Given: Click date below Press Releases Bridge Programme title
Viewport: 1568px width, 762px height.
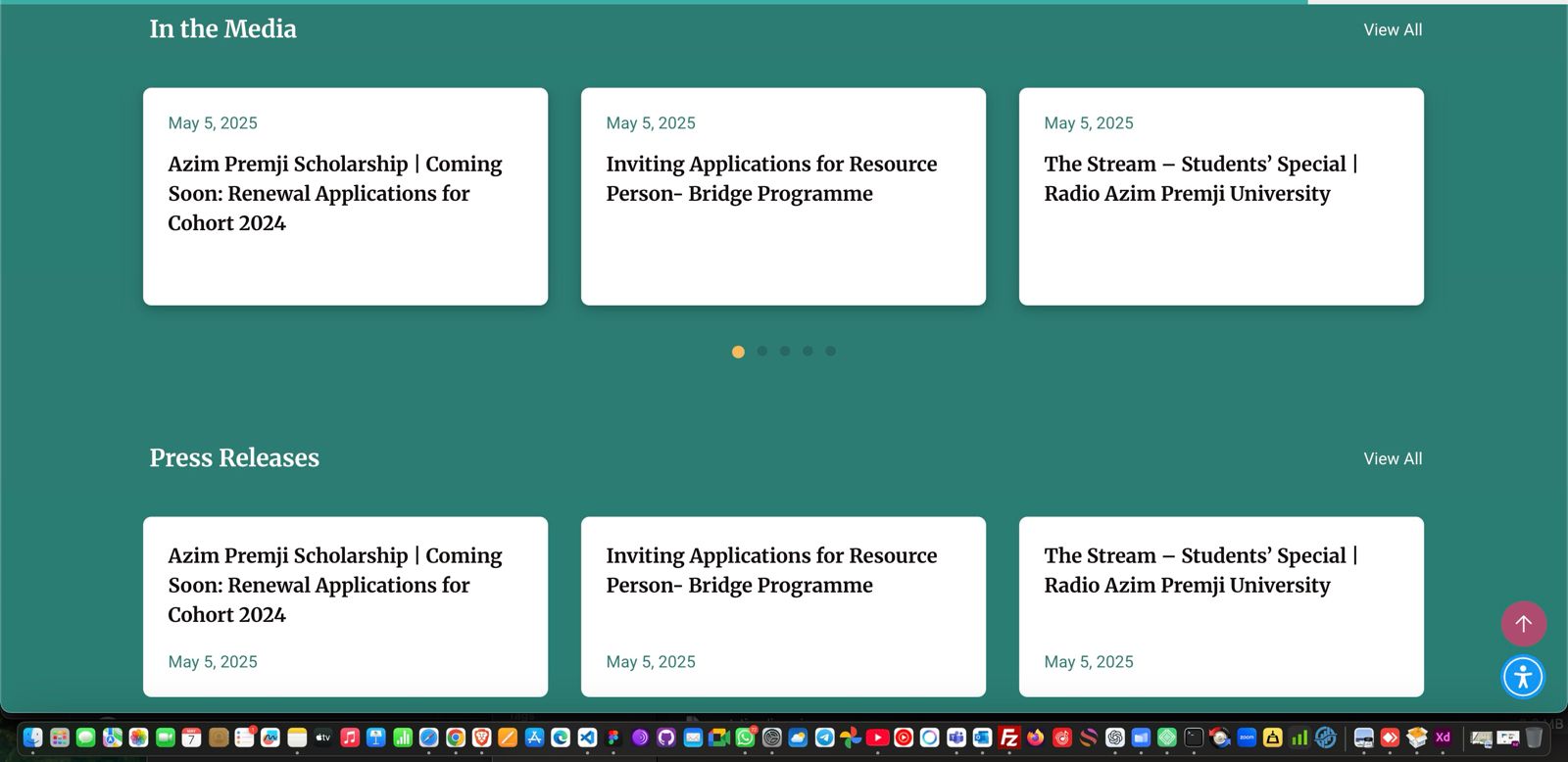Looking at the screenshot, I should (x=651, y=662).
